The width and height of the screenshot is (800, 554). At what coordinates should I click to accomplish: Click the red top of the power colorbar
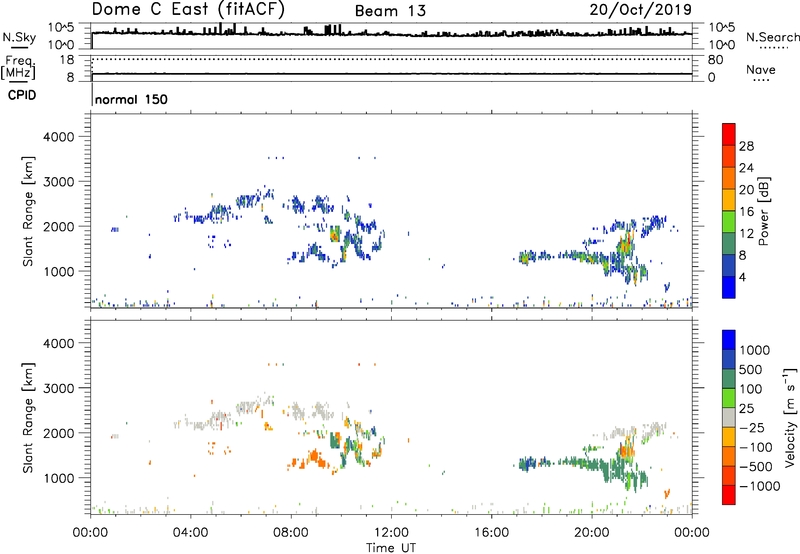[729, 134]
